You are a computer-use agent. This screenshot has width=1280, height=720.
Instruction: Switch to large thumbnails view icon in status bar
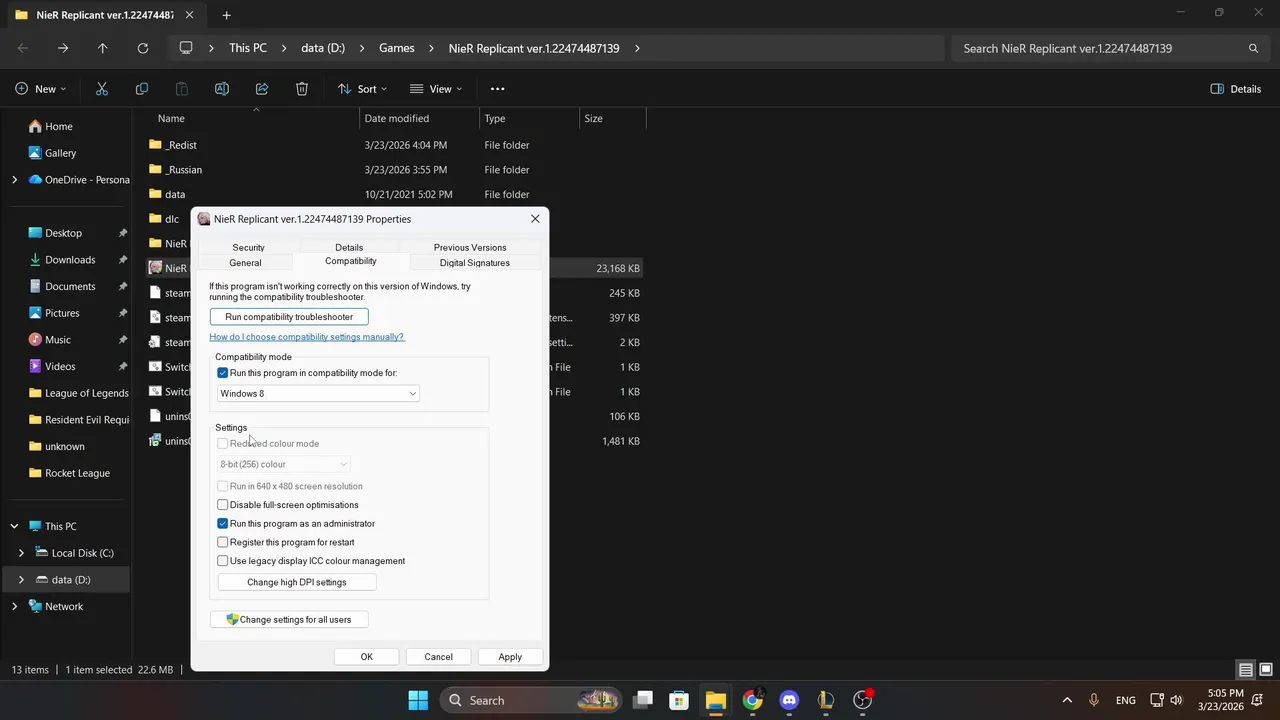[x=1266, y=670]
